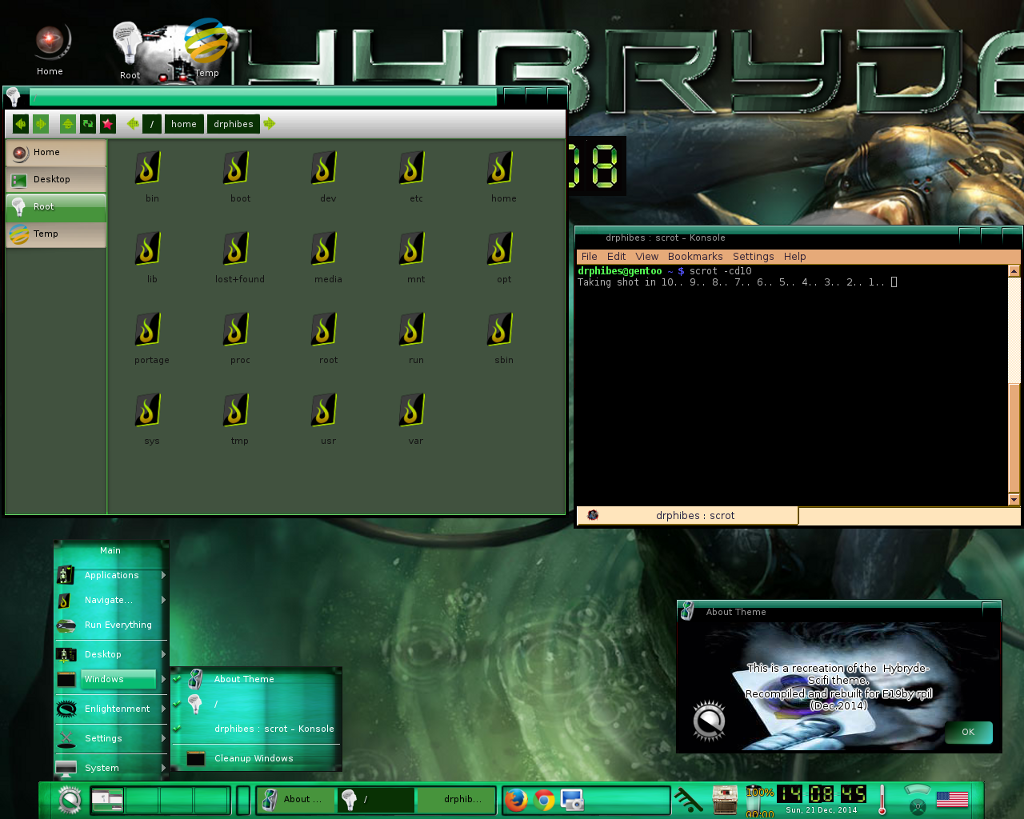Select Cleanup Windows menu entry
This screenshot has height=819, width=1024.
[255, 758]
